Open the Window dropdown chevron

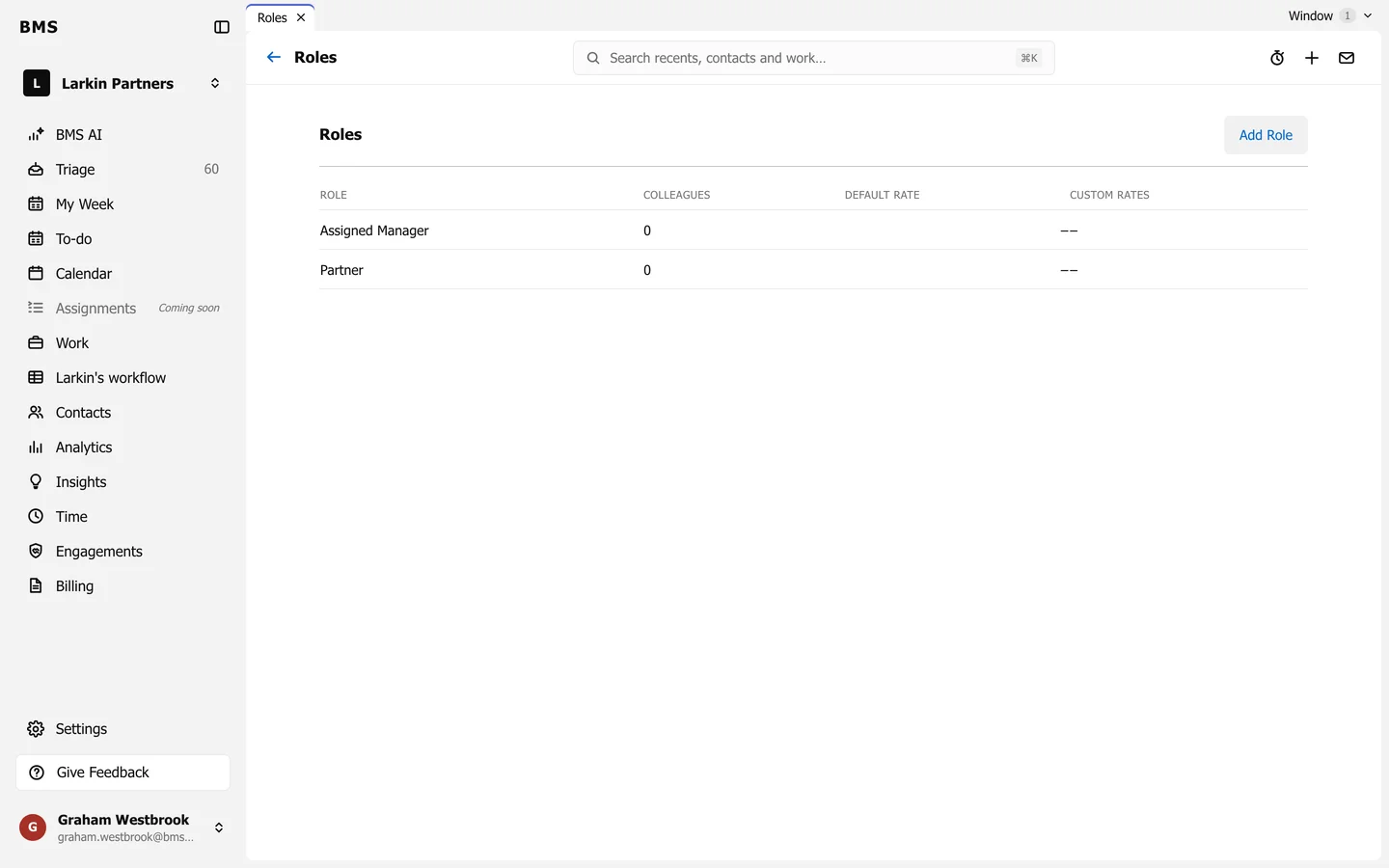(x=1368, y=16)
